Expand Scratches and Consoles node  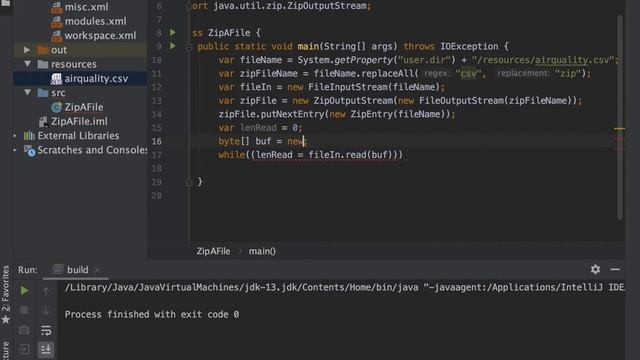(15, 150)
